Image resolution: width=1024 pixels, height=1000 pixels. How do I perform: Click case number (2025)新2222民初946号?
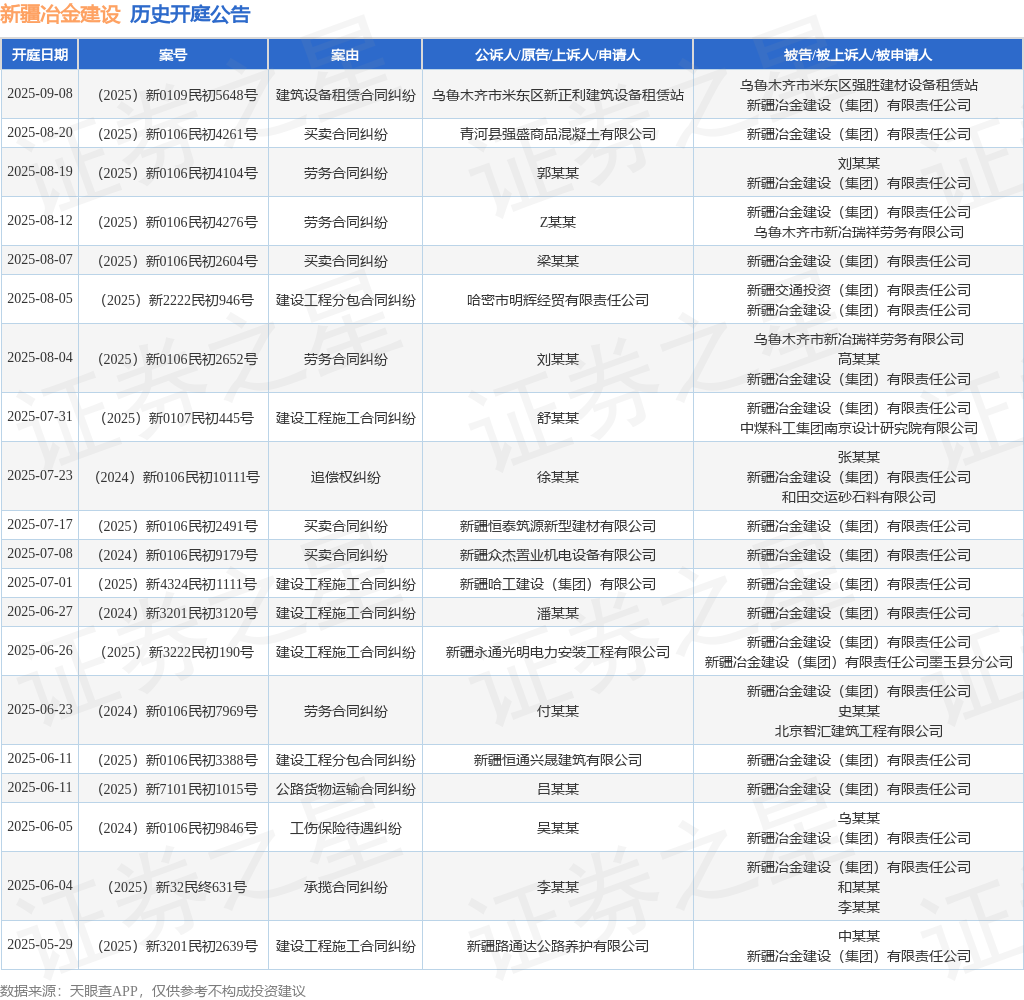click(x=177, y=300)
